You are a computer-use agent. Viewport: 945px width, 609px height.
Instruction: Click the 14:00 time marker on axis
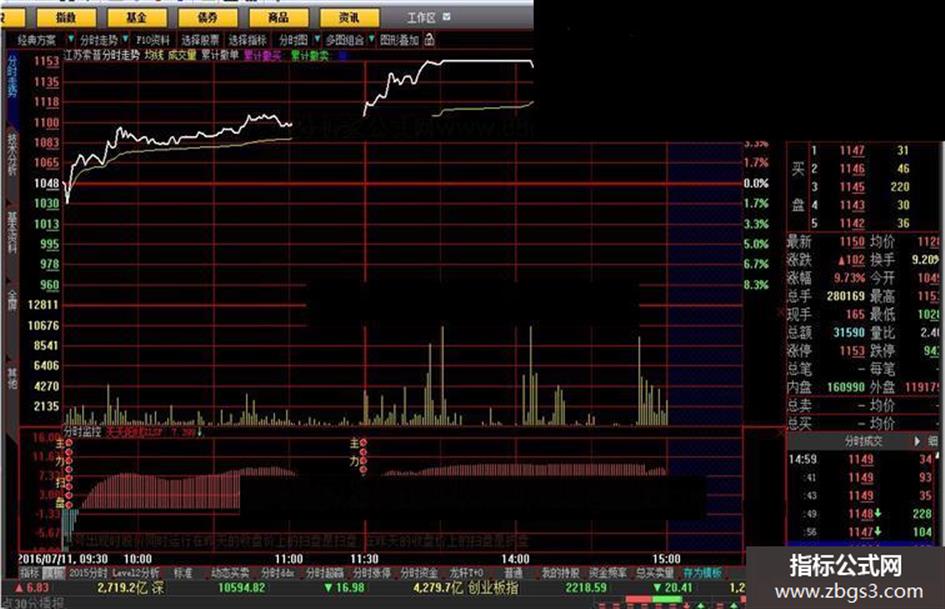click(515, 559)
